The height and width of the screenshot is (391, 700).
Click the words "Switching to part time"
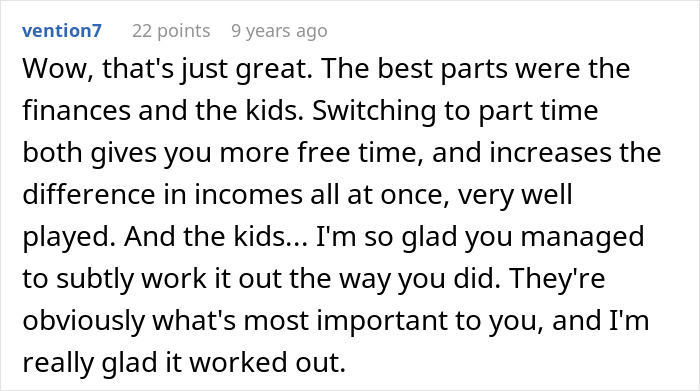[x=455, y=111]
